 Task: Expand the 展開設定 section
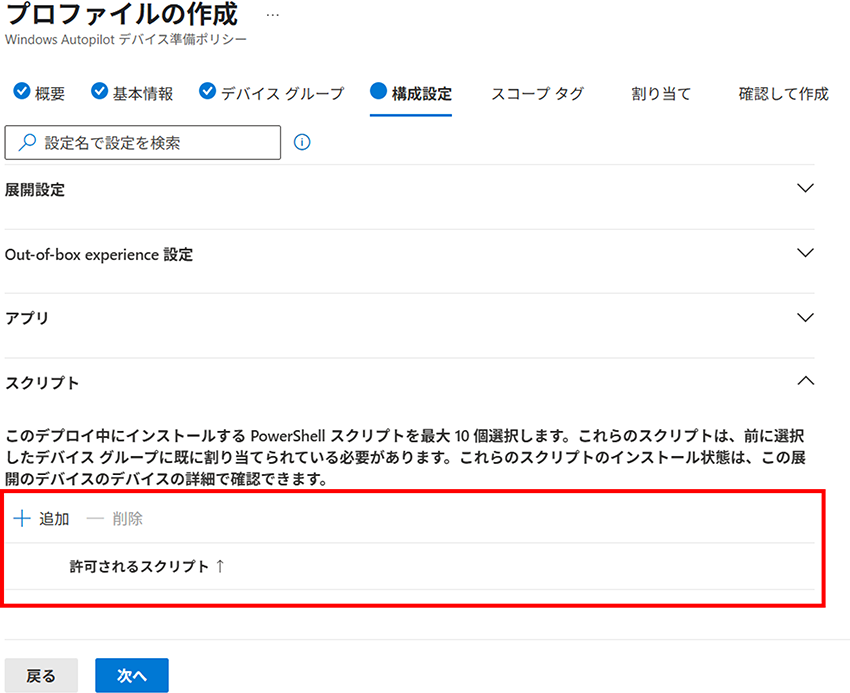coord(806,188)
